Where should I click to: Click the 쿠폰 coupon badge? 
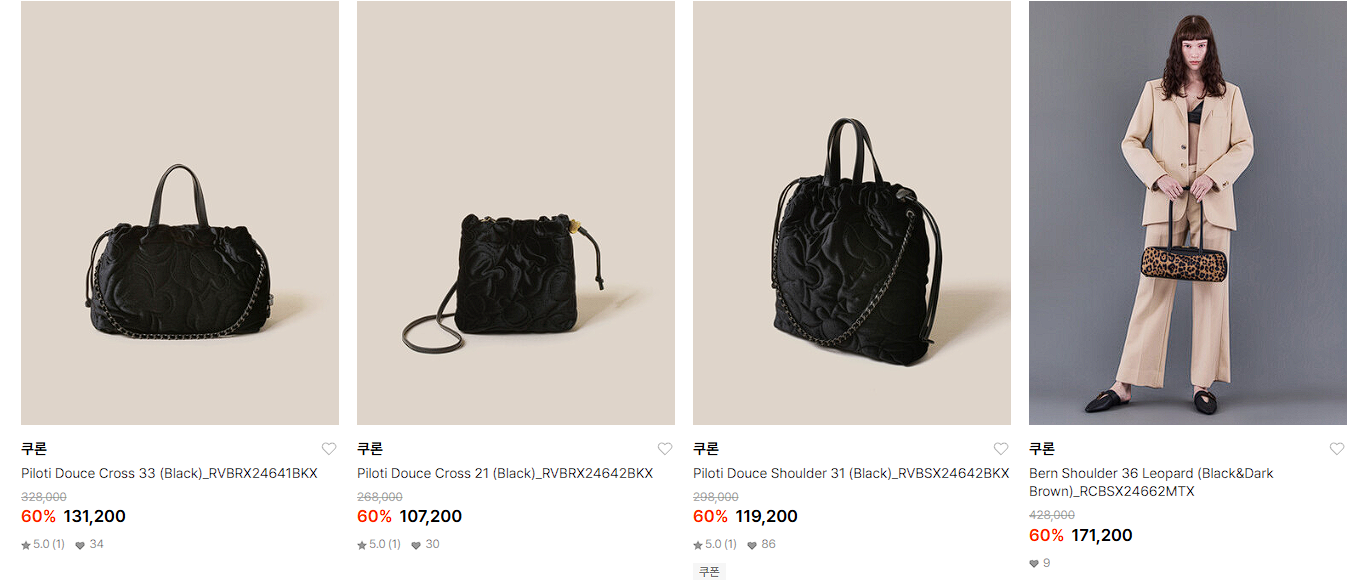(709, 572)
